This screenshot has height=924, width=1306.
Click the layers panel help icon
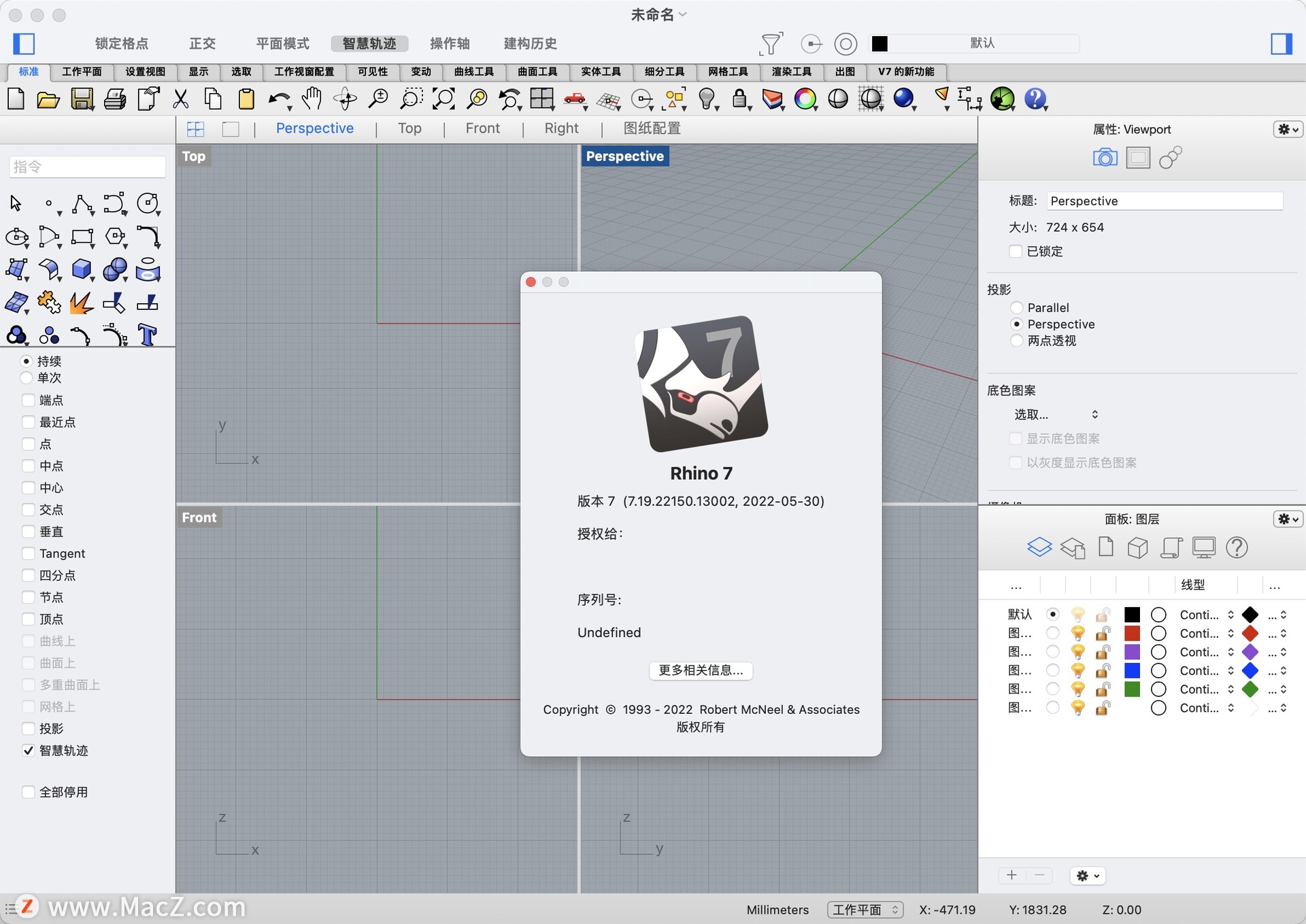[x=1236, y=547]
